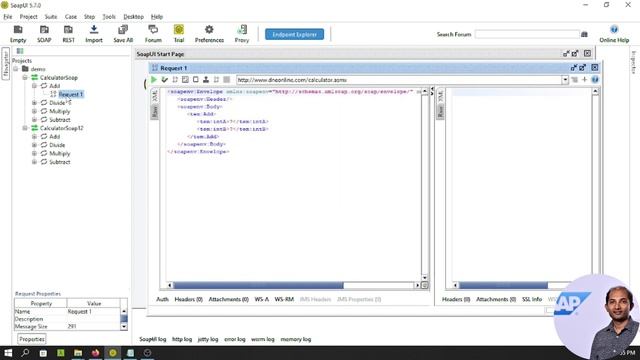Click the SOAP project toolbar icon
Image resolution: width=640 pixels, height=360 pixels.
coord(44,34)
